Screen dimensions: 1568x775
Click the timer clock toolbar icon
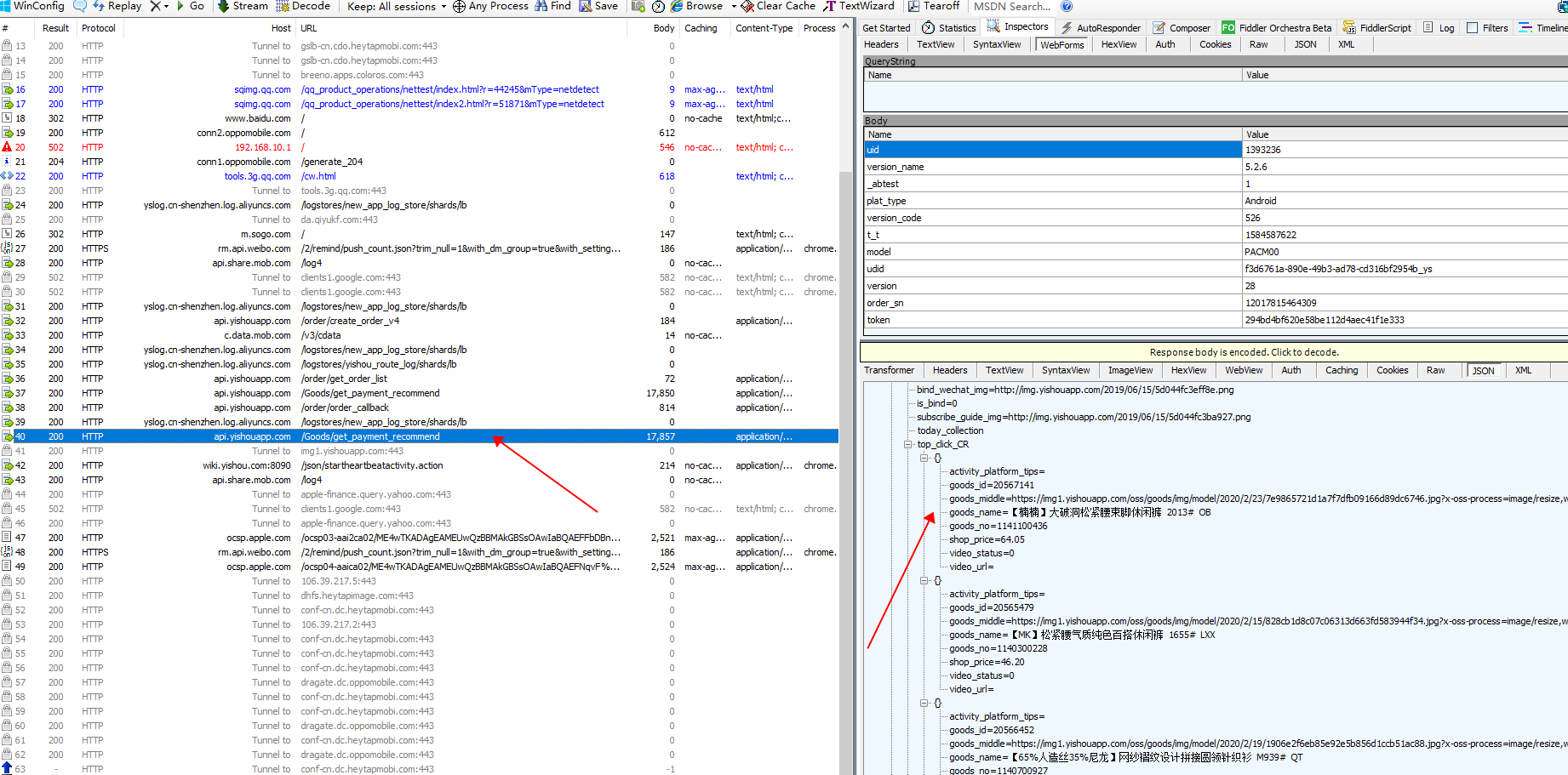pyautogui.click(x=658, y=6)
